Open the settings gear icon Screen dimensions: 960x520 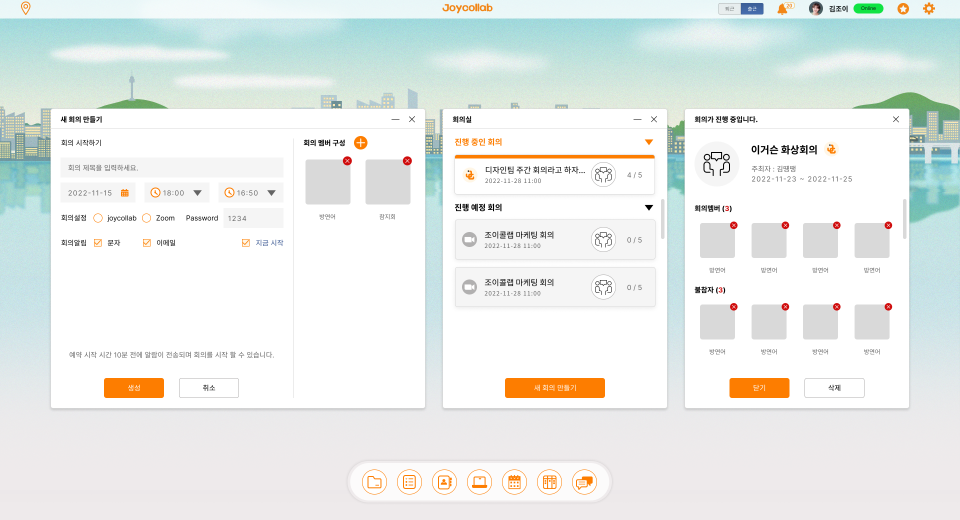point(929,9)
